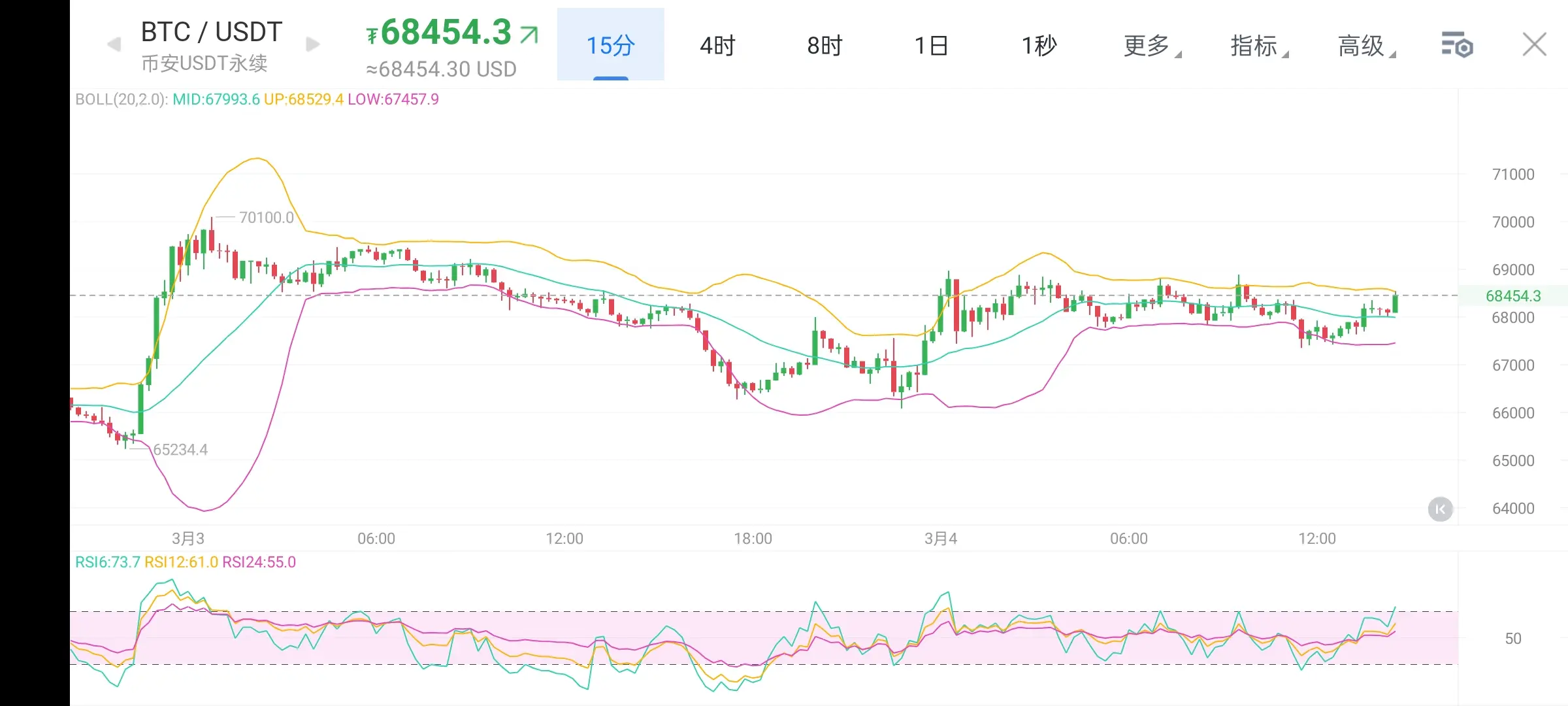The image size is (1568, 706).
Task: Go to previous trading pair arrow
Action: click(x=114, y=44)
